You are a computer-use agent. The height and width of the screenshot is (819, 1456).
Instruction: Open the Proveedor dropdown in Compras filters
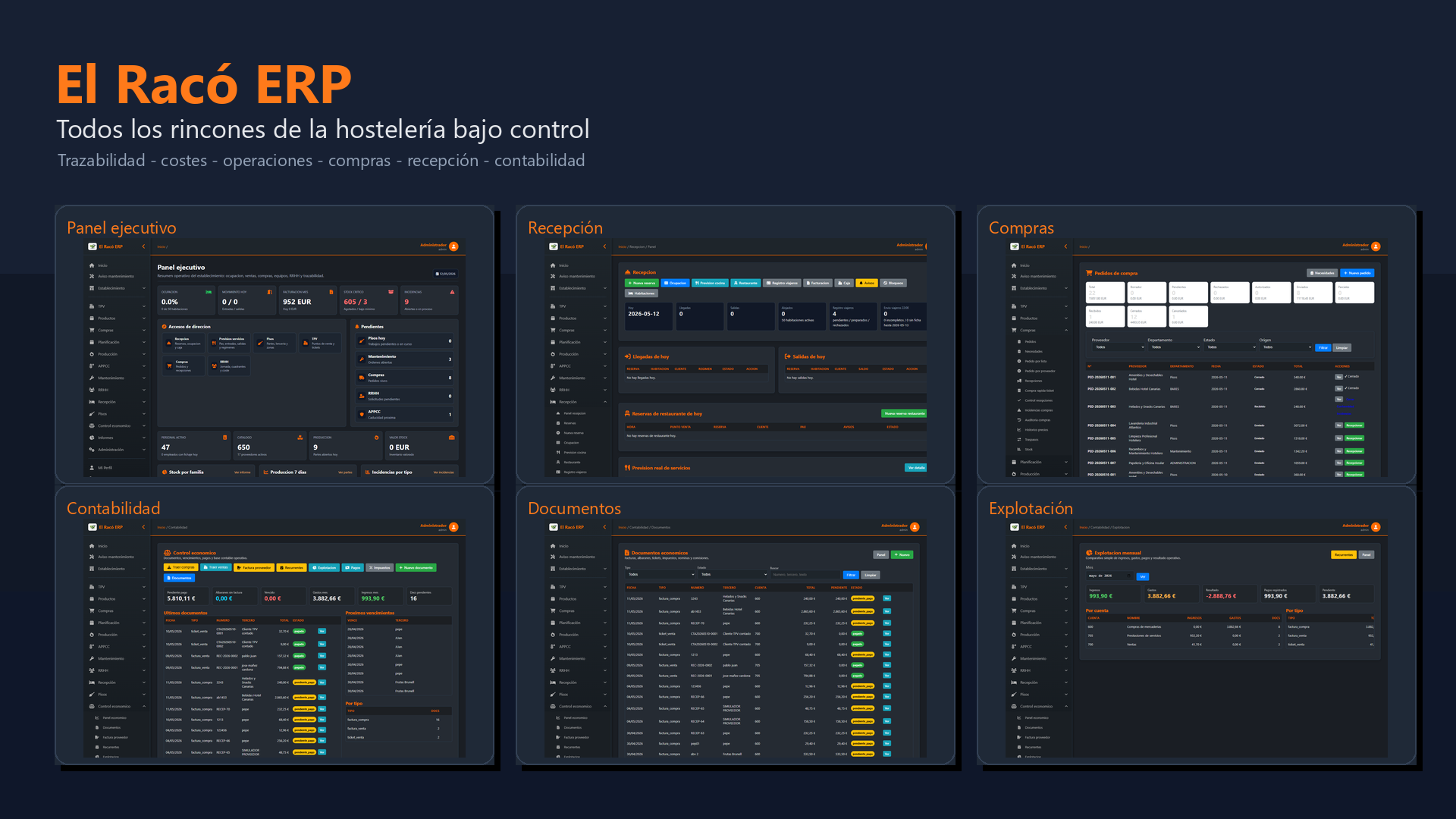pos(1119,347)
